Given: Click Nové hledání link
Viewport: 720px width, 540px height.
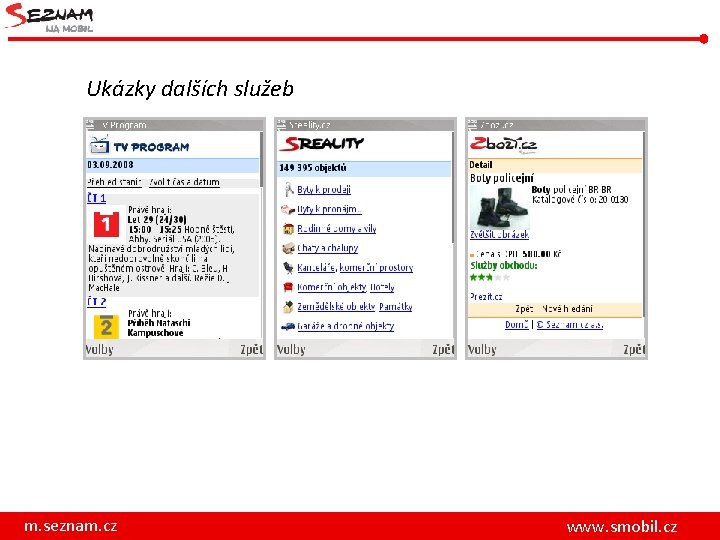Looking at the screenshot, I should click(568, 309).
